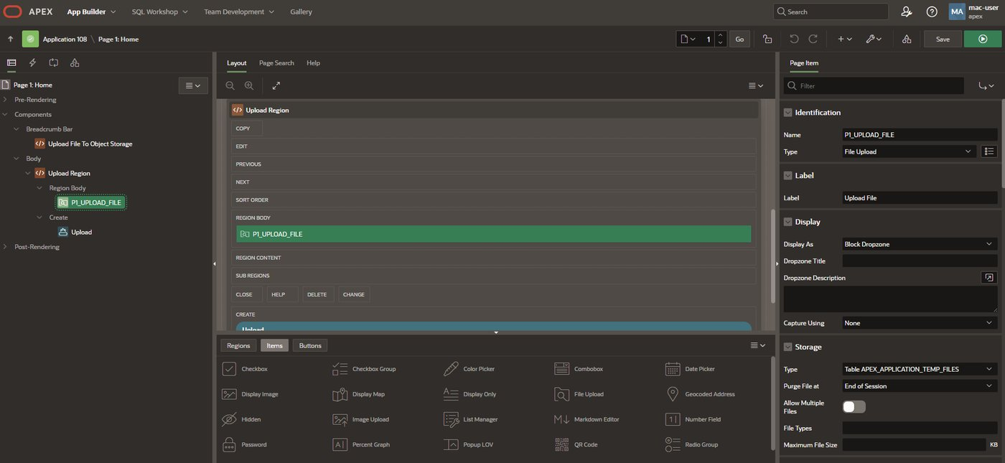This screenshot has width=1005, height=463.
Task: Open the Gallery menu item
Action: click(301, 12)
